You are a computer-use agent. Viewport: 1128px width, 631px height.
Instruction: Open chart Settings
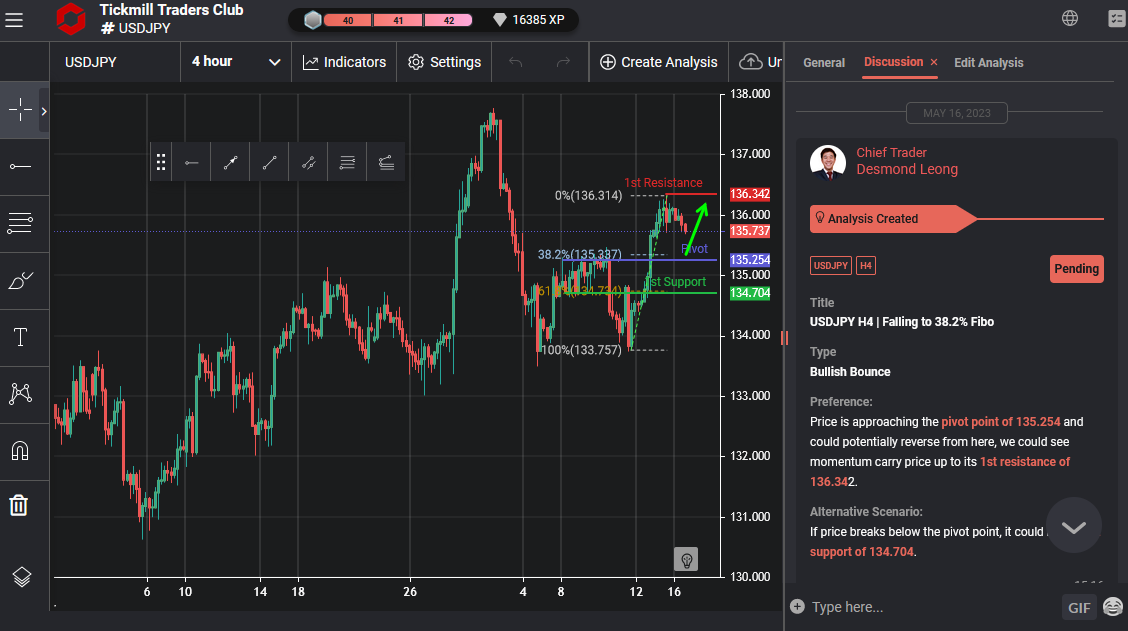click(444, 62)
